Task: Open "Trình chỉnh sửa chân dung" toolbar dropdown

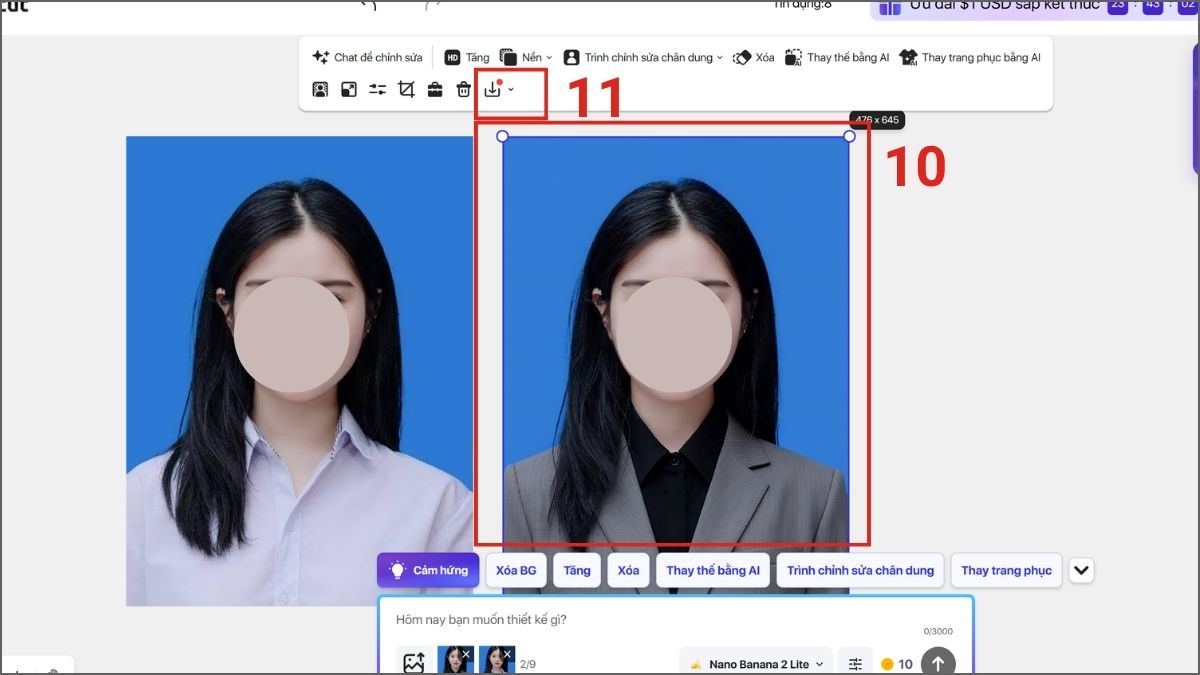Action: [x=643, y=58]
